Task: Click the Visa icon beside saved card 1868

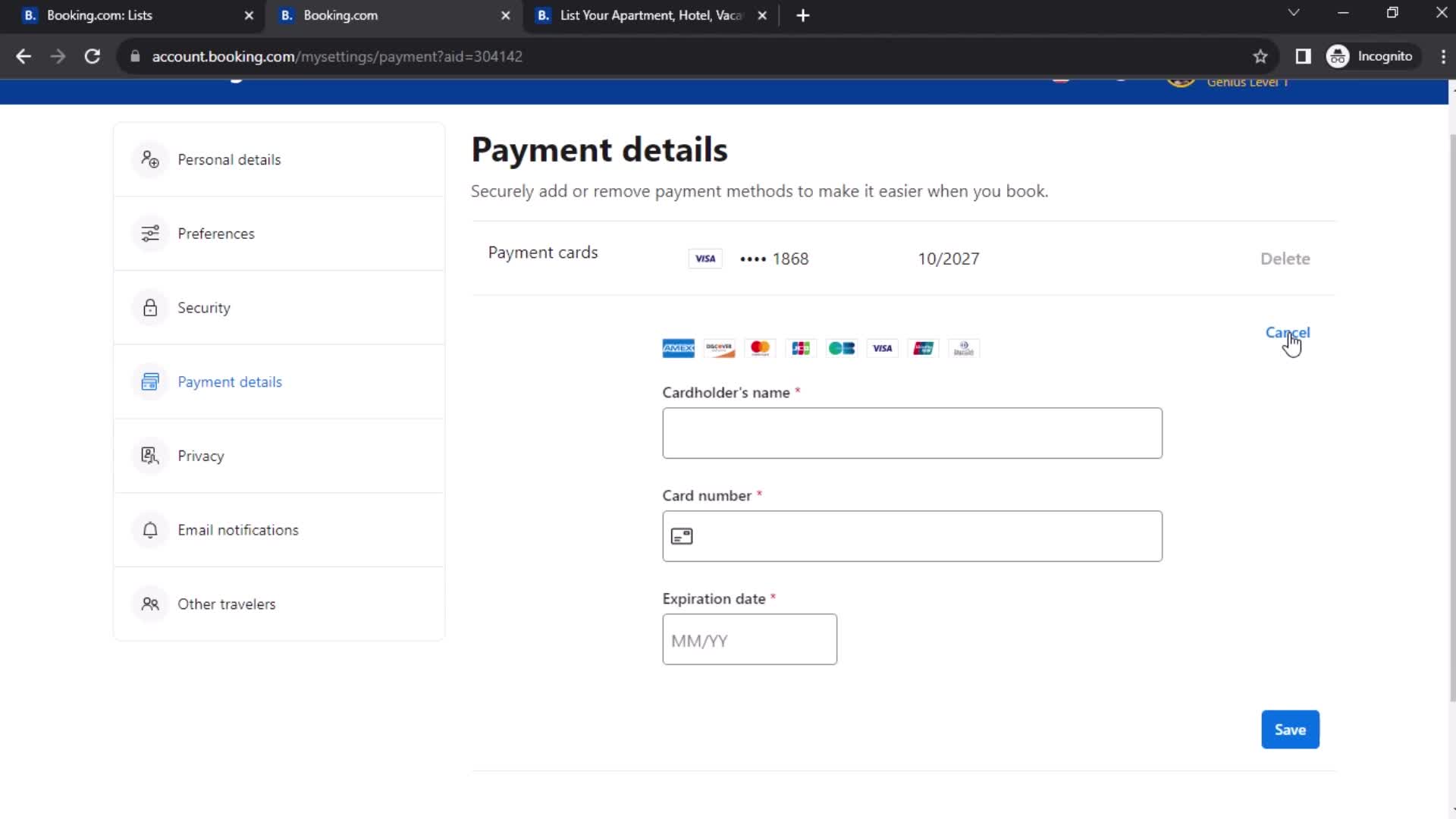Action: [x=705, y=259]
